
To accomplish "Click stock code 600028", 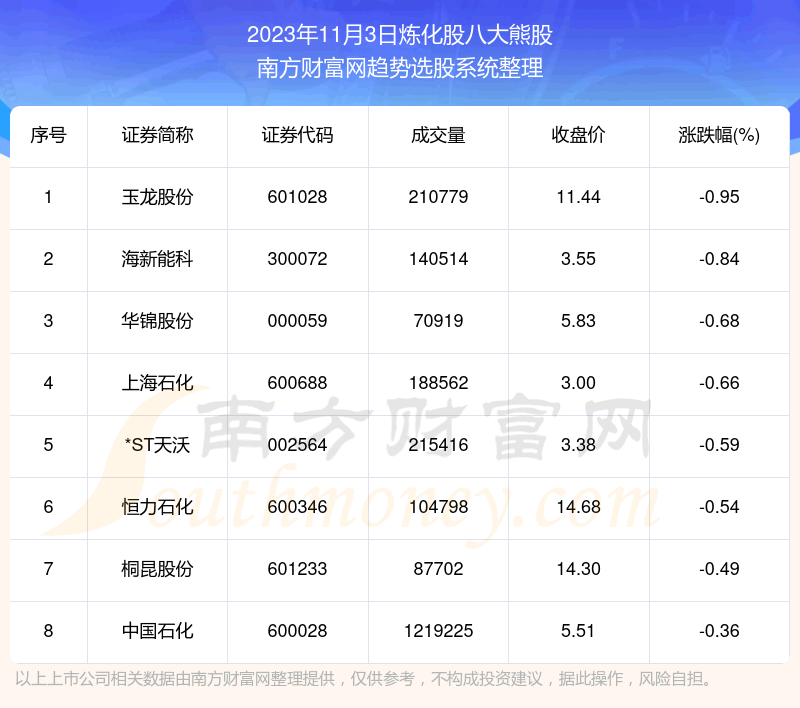I will pos(297,631).
